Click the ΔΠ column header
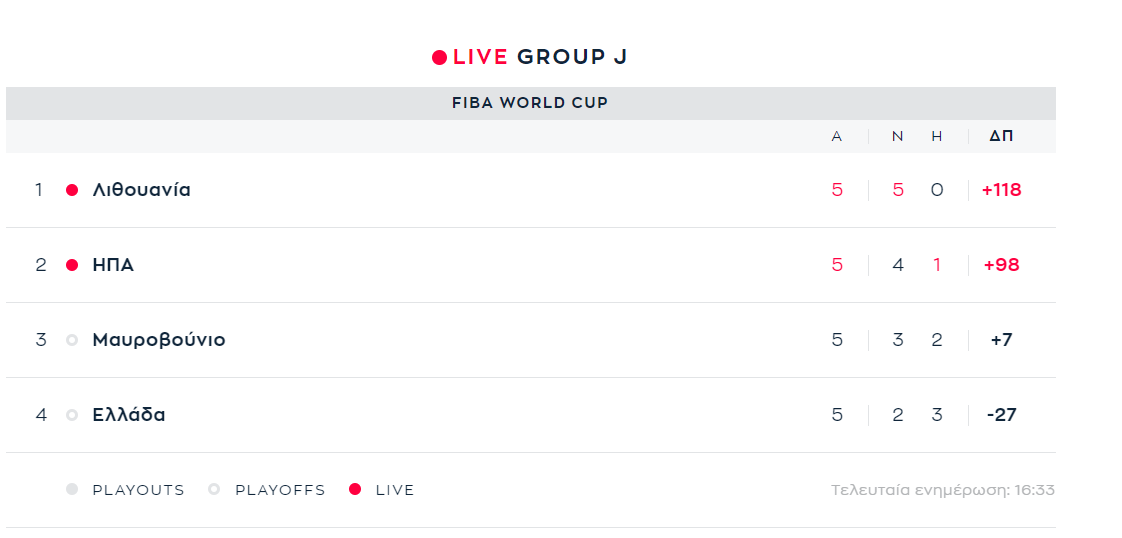Screen dimensions: 1122x538 pyautogui.click(x=1001, y=136)
